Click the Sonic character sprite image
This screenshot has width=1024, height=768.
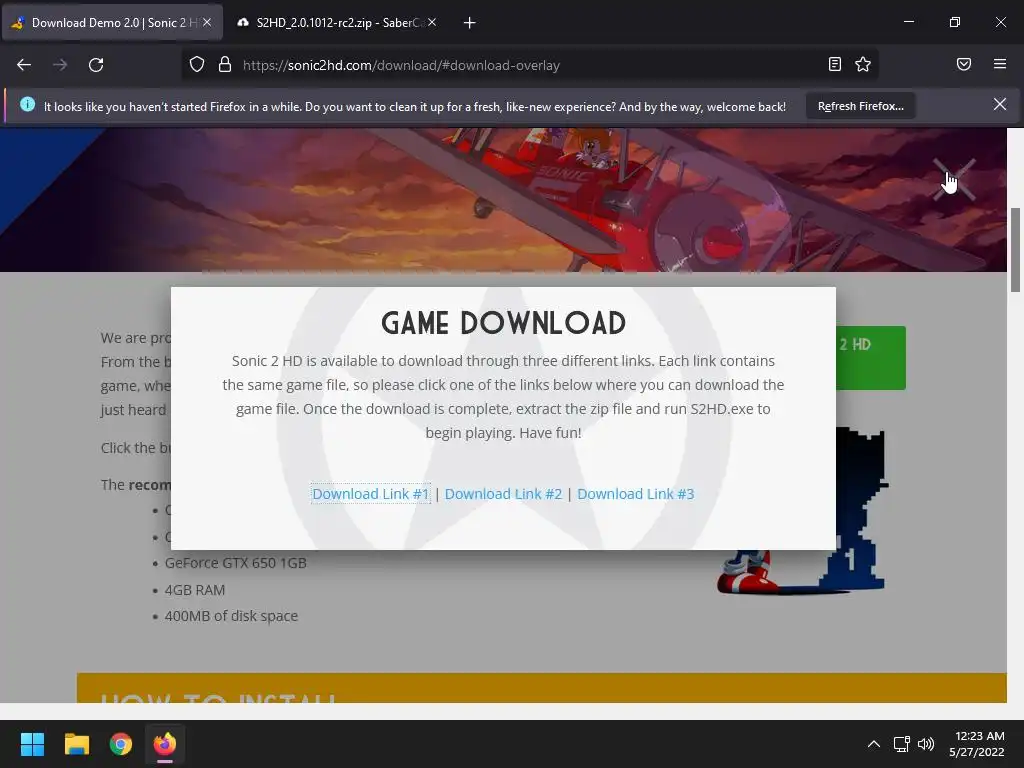(803, 511)
